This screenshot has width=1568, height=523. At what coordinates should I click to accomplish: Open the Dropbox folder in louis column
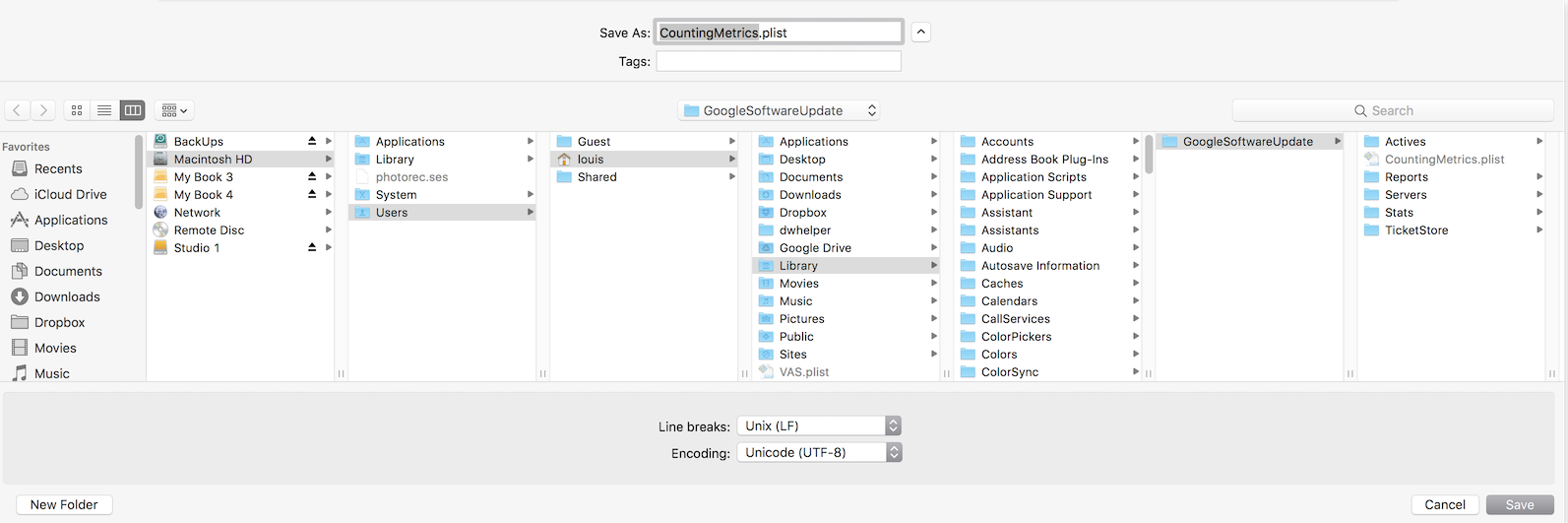pos(847,212)
